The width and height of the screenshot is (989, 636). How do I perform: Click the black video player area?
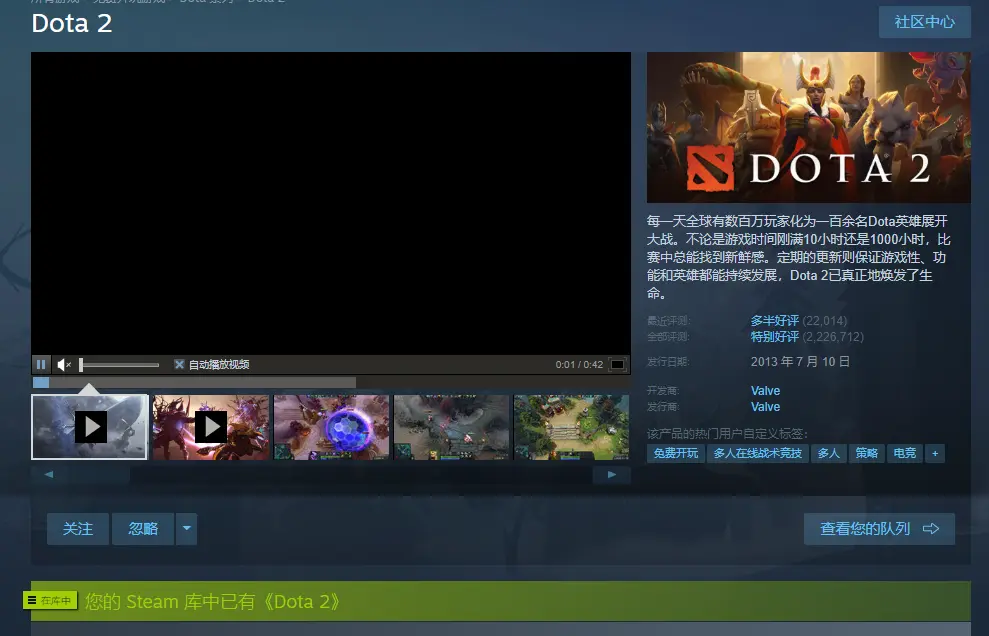pyautogui.click(x=331, y=204)
